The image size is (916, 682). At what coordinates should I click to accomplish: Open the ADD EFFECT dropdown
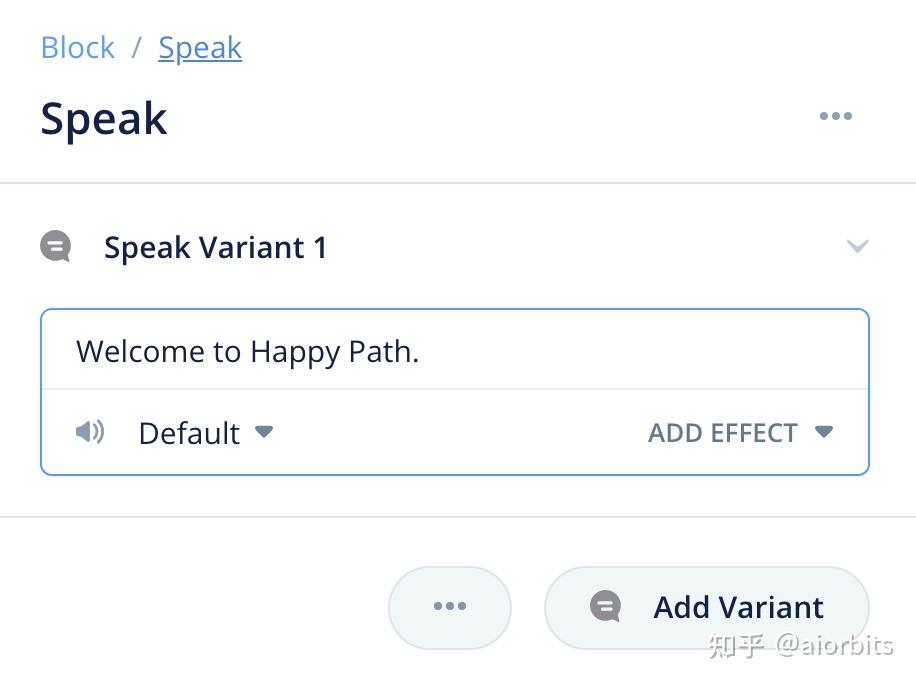[723, 433]
